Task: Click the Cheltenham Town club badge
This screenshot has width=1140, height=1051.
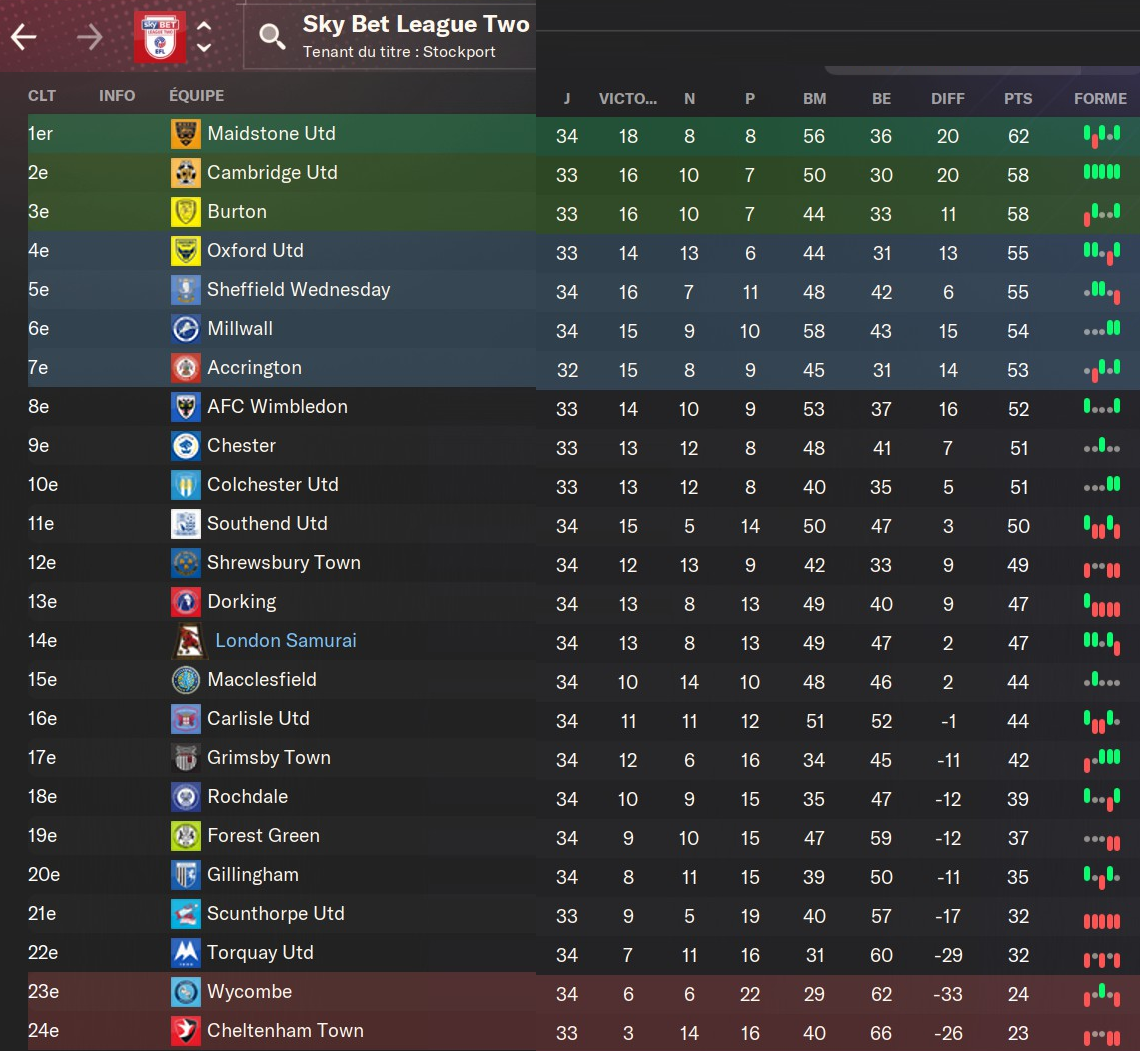Action: coord(186,1031)
